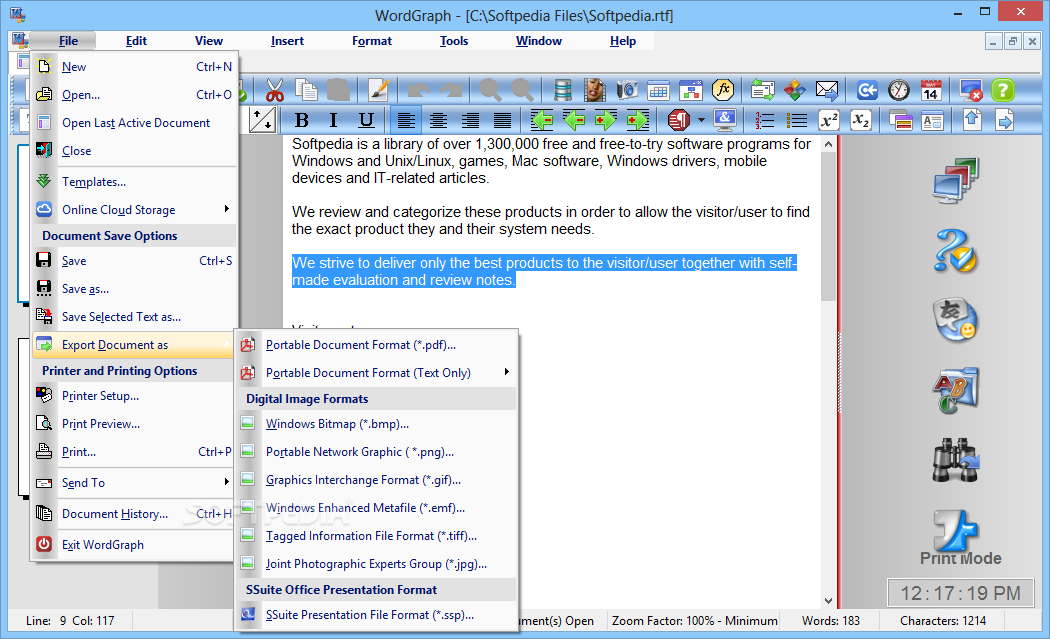The height and width of the screenshot is (639, 1050).
Task: Click the envelope email icon
Action: pyautogui.click(x=827, y=90)
